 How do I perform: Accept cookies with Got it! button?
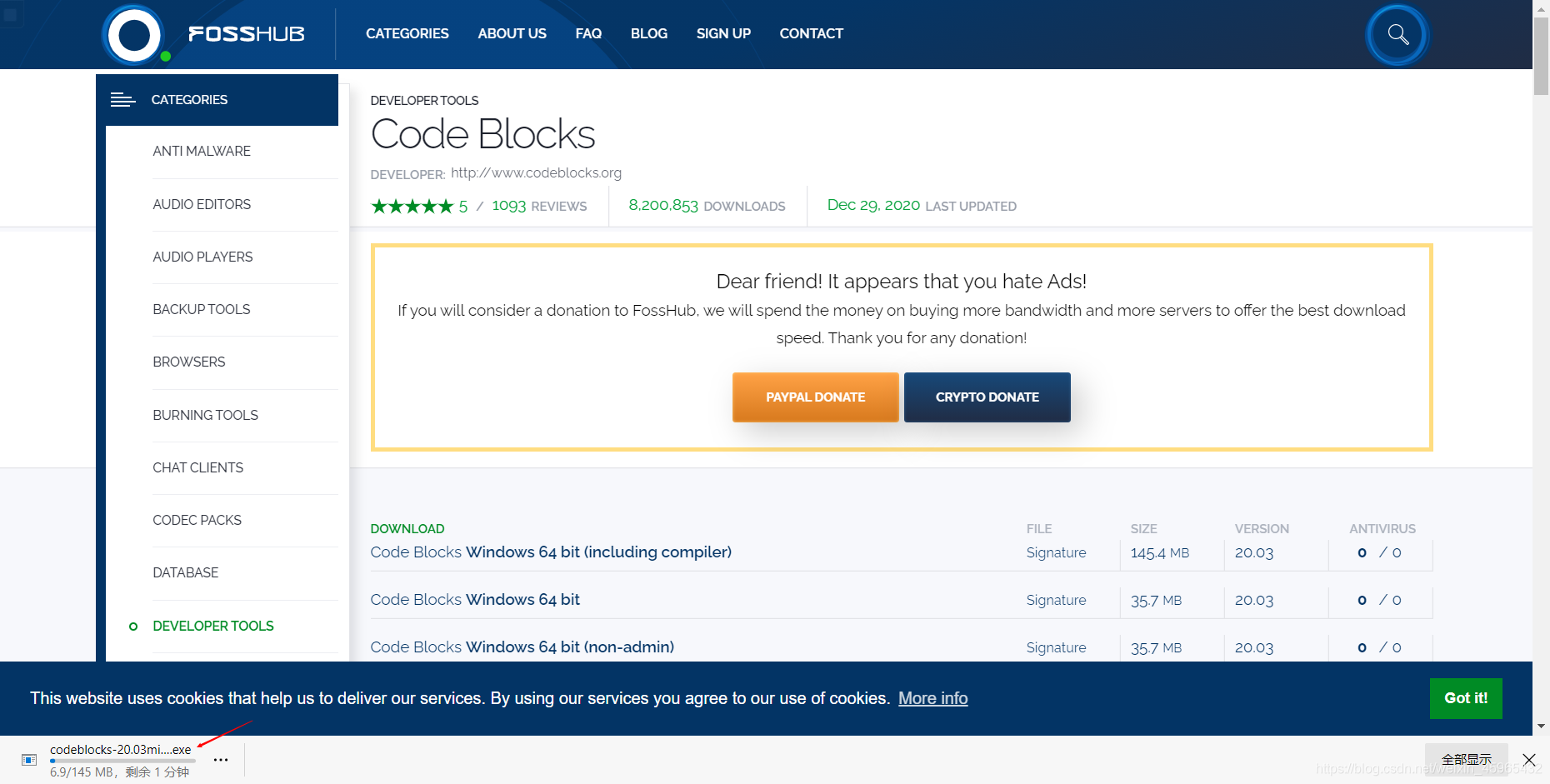click(1466, 698)
